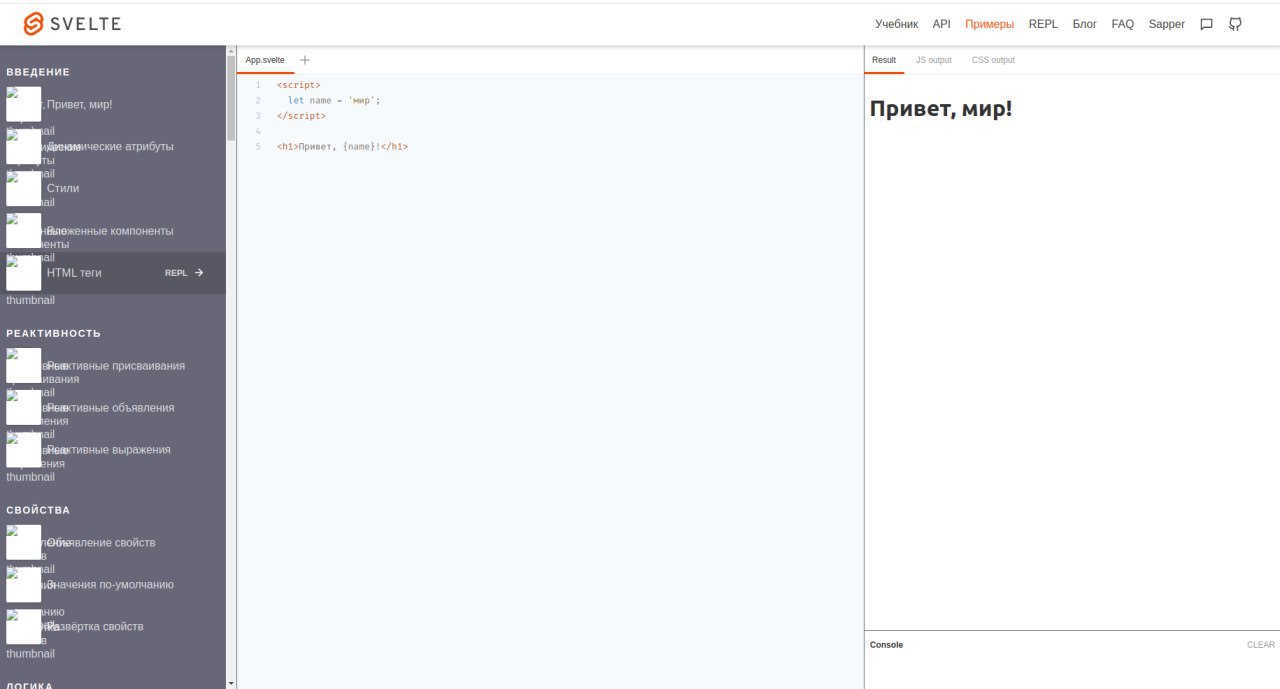Image resolution: width=1280 pixels, height=689 pixels.
Task: Add a new file with plus icon
Action: [305, 60]
